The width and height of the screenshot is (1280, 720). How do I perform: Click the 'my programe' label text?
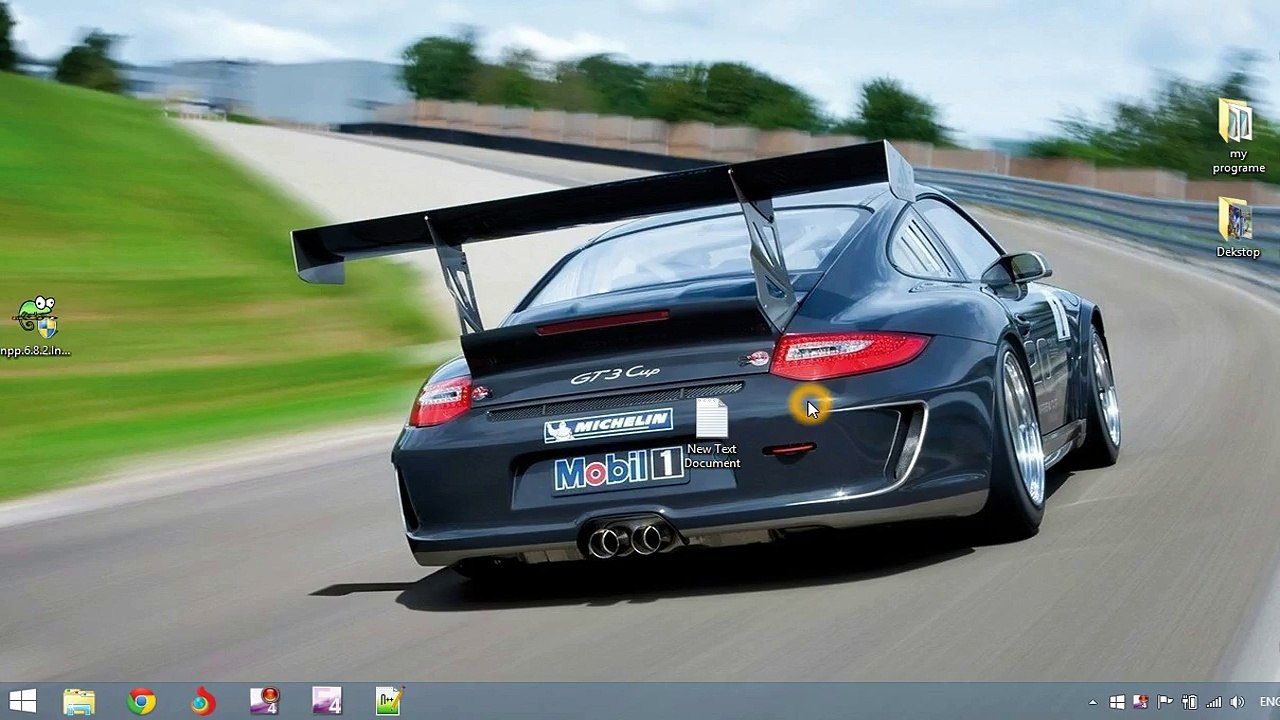[1238, 161]
